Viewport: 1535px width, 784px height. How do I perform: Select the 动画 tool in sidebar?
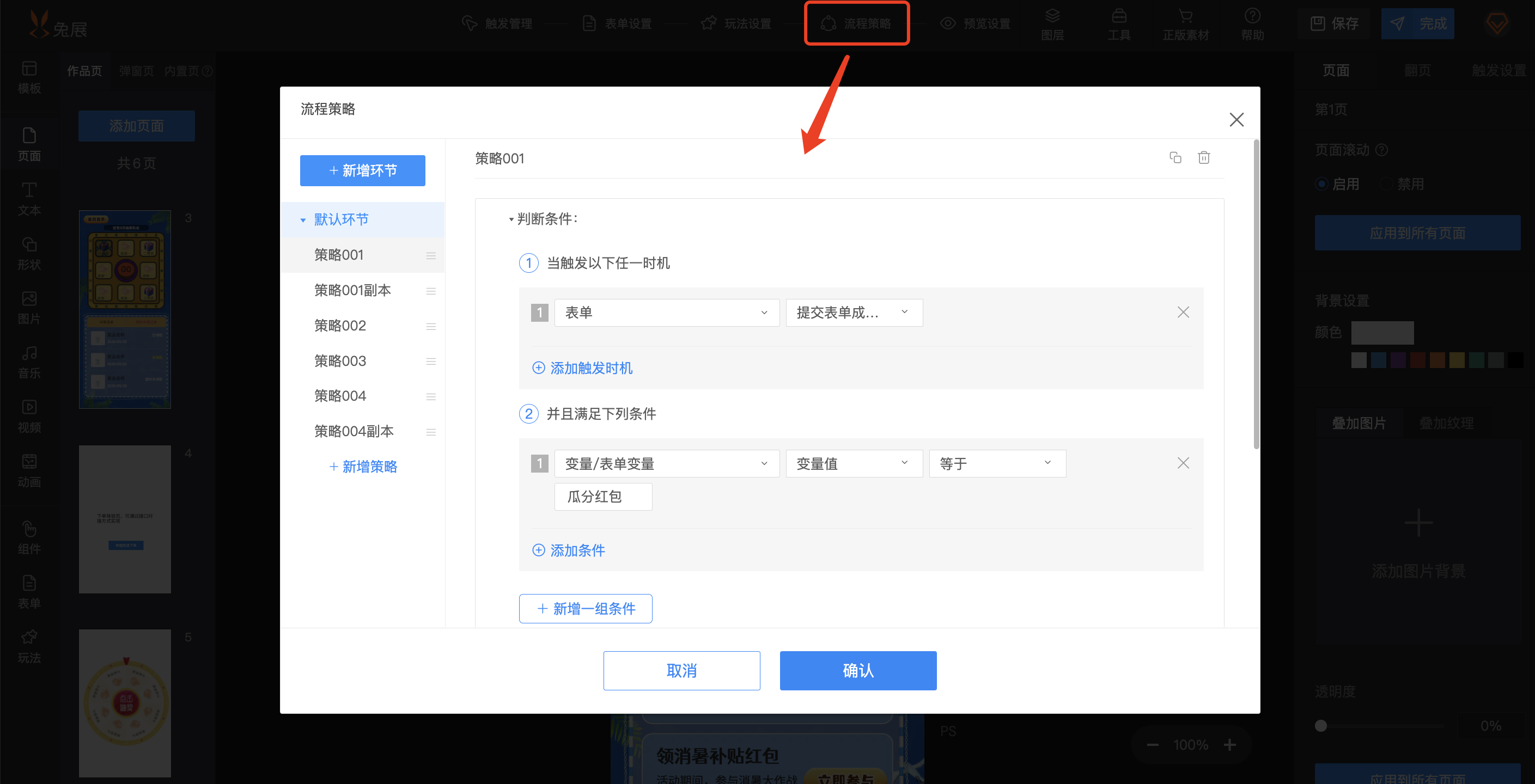(x=29, y=470)
